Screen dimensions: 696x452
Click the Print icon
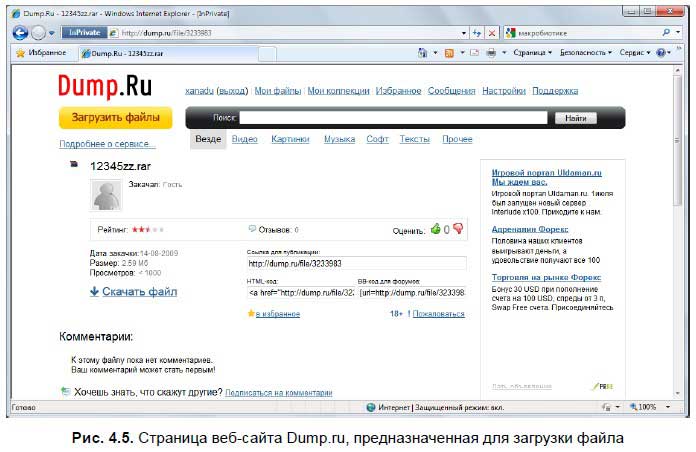pyautogui.click(x=491, y=53)
